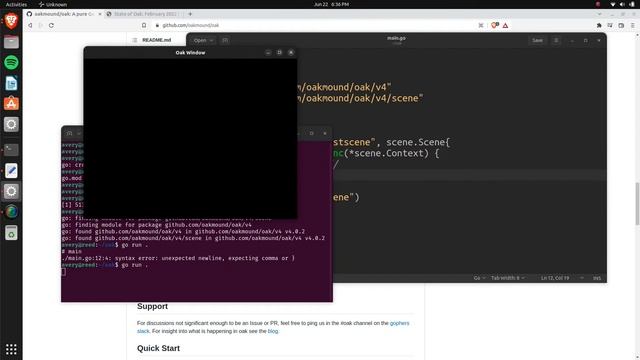Click the main.go title in editor header
Viewport: 640px width, 360px height.
pos(396,38)
